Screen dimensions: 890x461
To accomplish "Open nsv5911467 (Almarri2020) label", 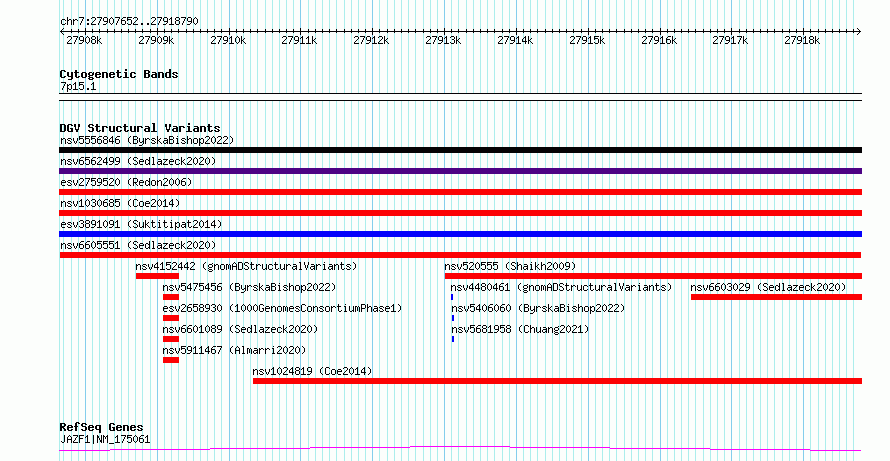I will coord(234,350).
